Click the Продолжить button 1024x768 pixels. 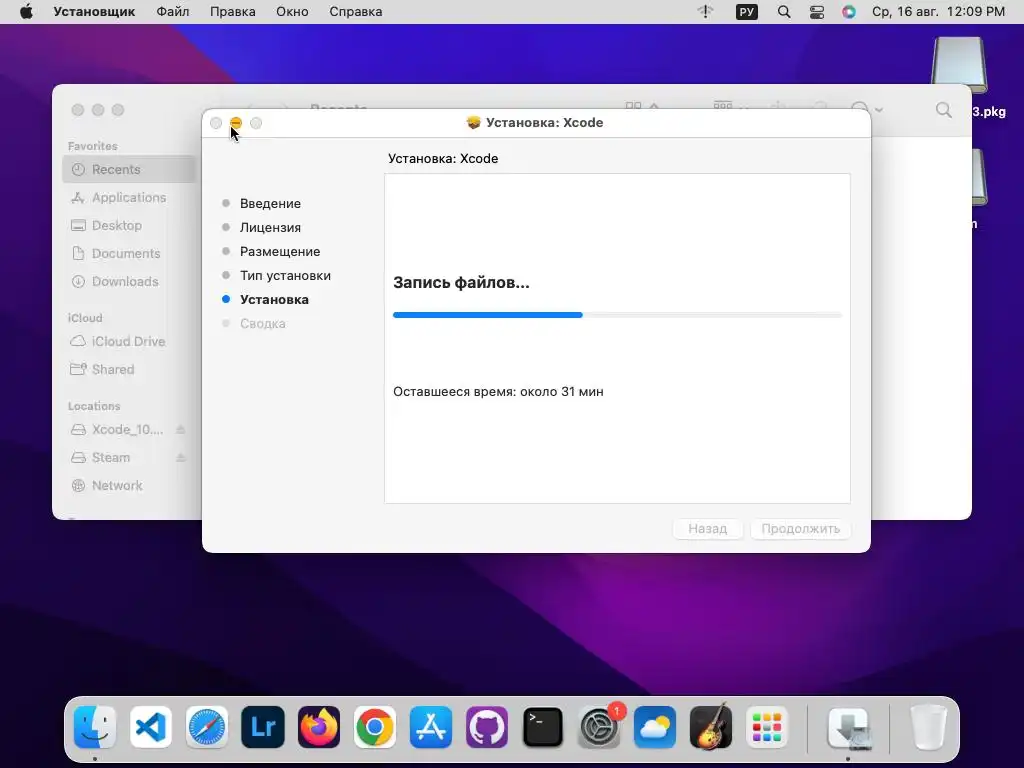coord(801,528)
